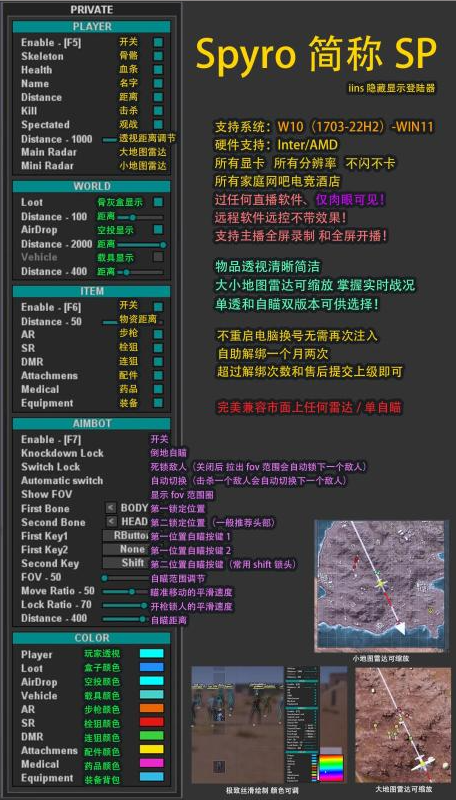The image size is (456, 800).
Task: Click the Enable - [F7] label
Action: pyautogui.click(x=51, y=439)
